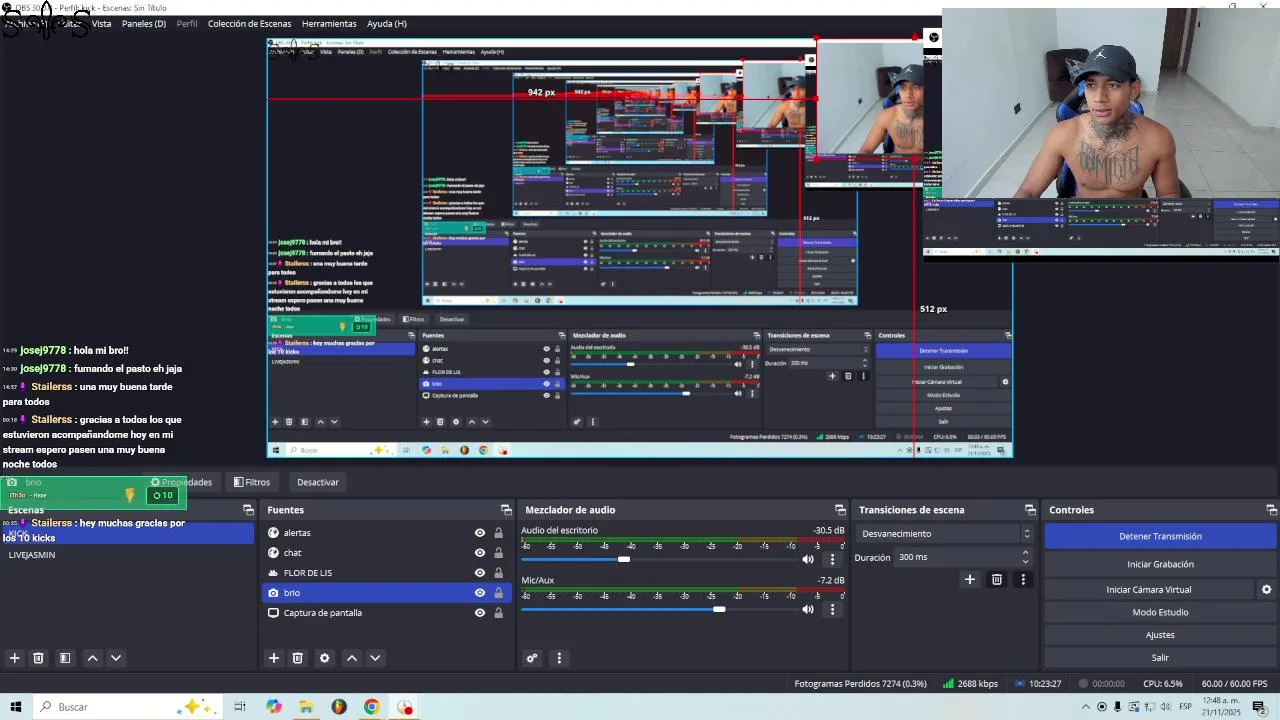The image size is (1280, 720).
Task: Toggle lock on alertas source
Action: 498,533
